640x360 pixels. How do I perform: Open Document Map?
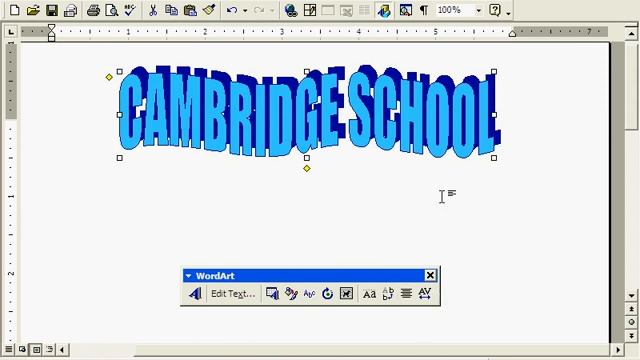coord(405,10)
